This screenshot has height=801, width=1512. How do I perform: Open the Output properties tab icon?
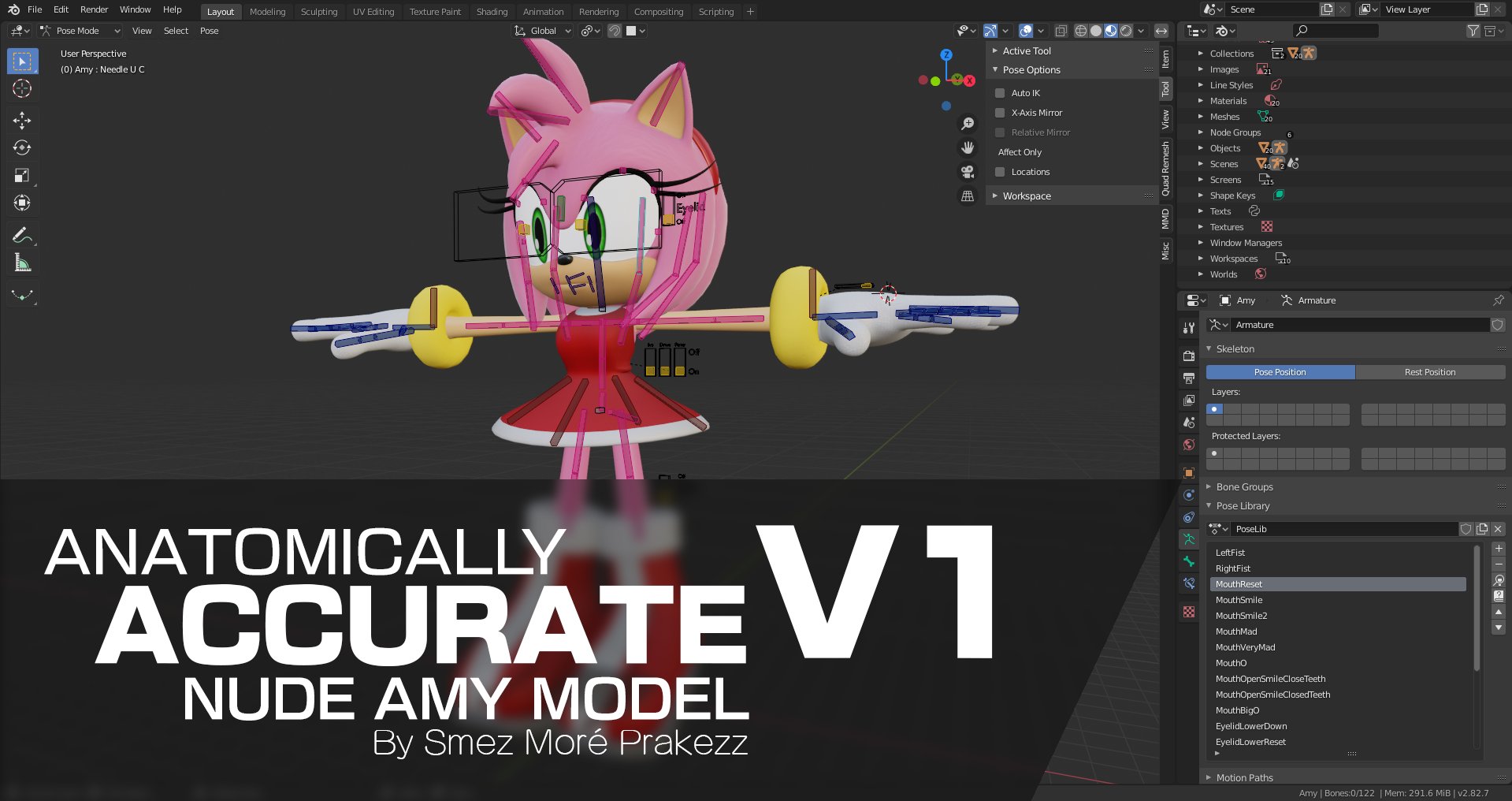[x=1189, y=378]
